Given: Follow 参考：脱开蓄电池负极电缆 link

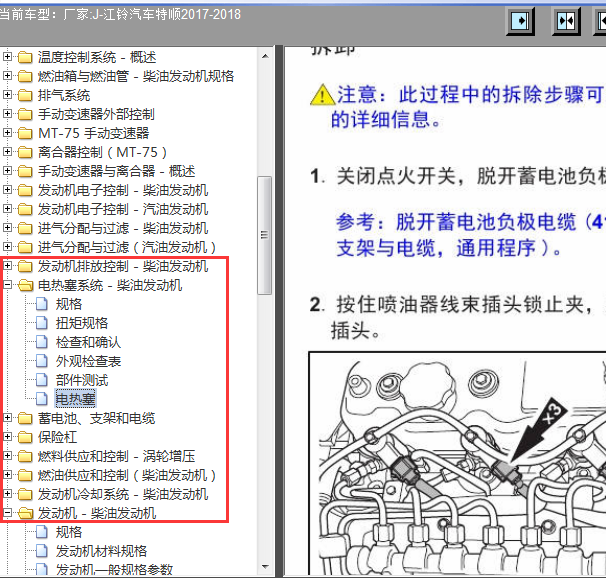Looking at the screenshot, I should [x=471, y=235].
